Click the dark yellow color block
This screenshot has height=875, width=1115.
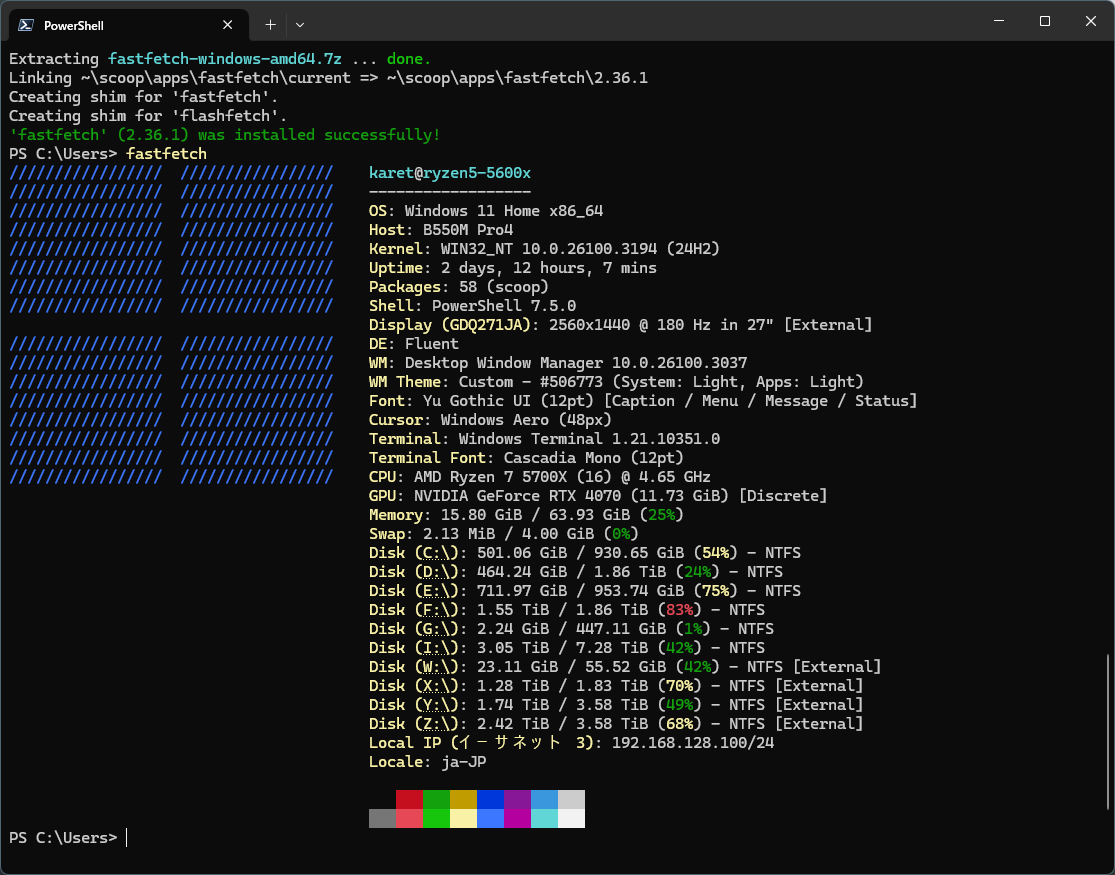pos(464,800)
